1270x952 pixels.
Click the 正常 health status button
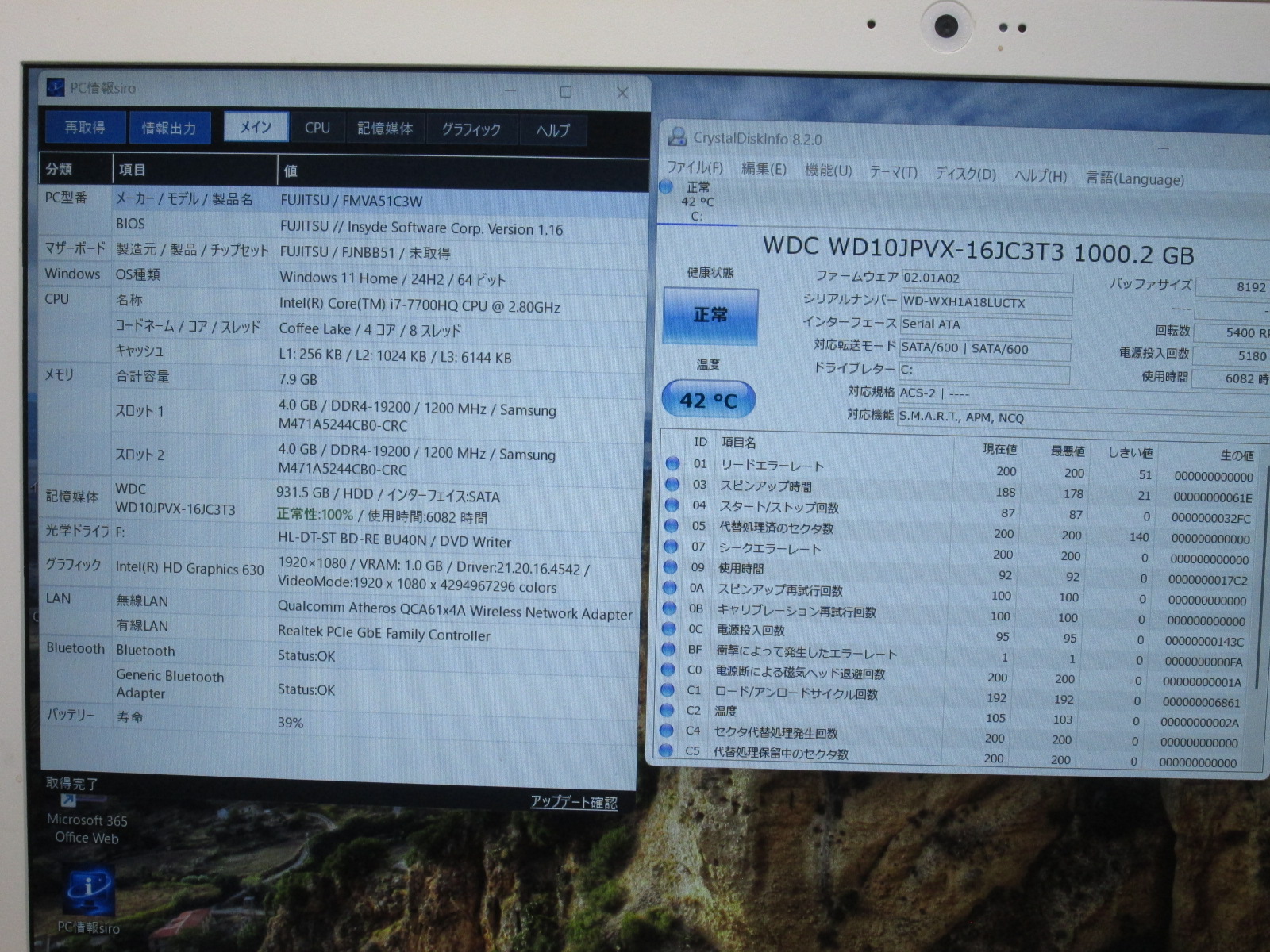pos(710,315)
